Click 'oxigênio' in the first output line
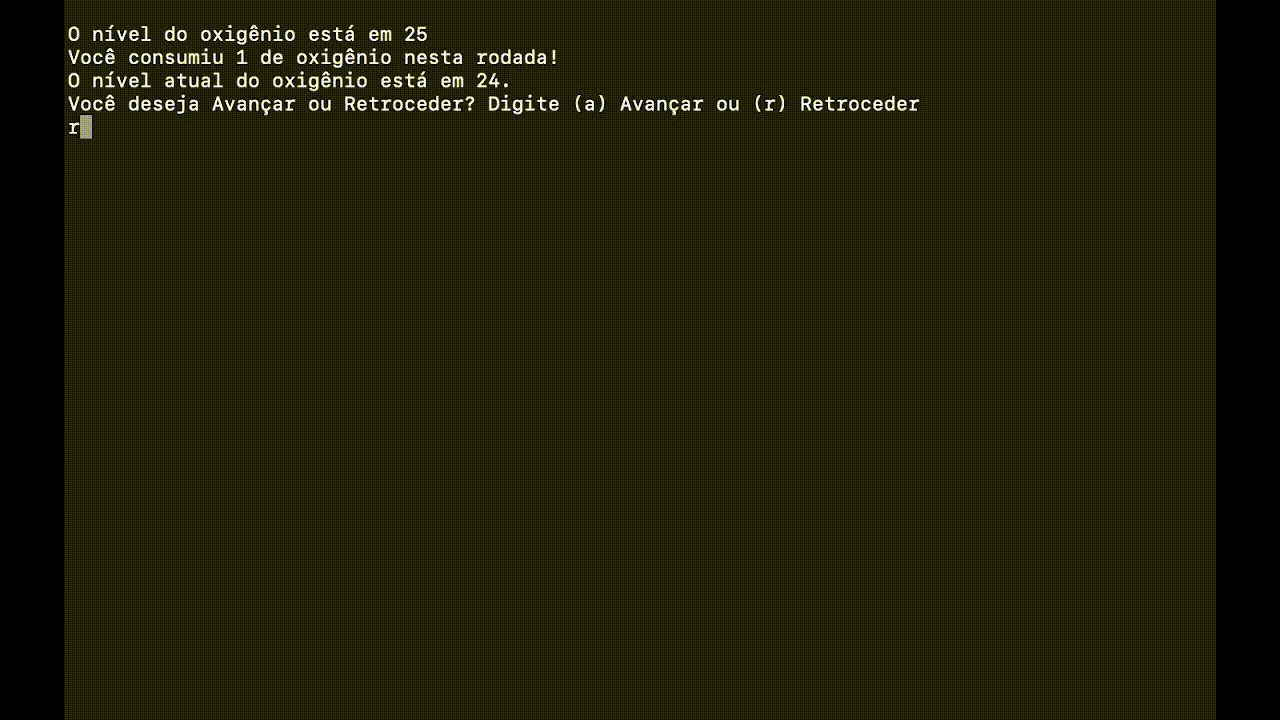The image size is (1280, 720). 248,35
